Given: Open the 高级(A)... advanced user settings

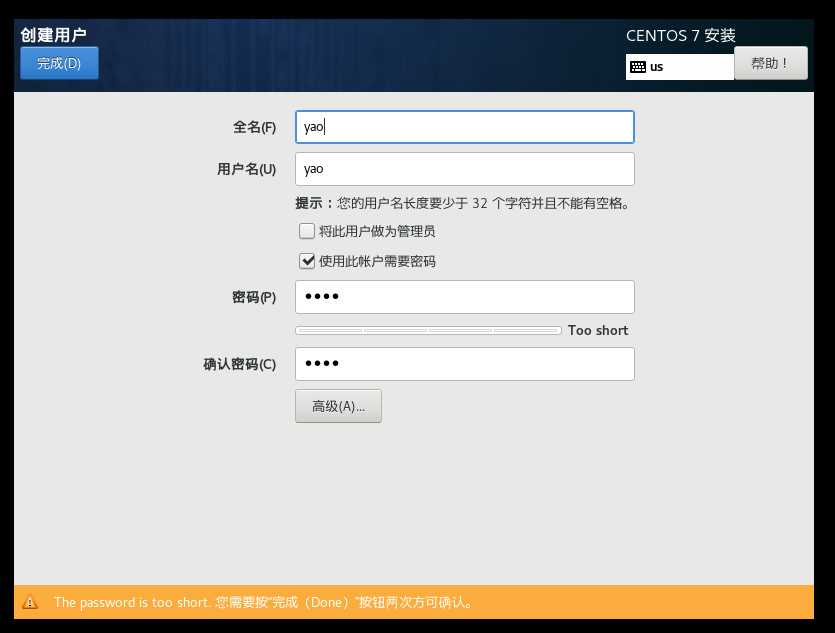Looking at the screenshot, I should click(x=338, y=405).
